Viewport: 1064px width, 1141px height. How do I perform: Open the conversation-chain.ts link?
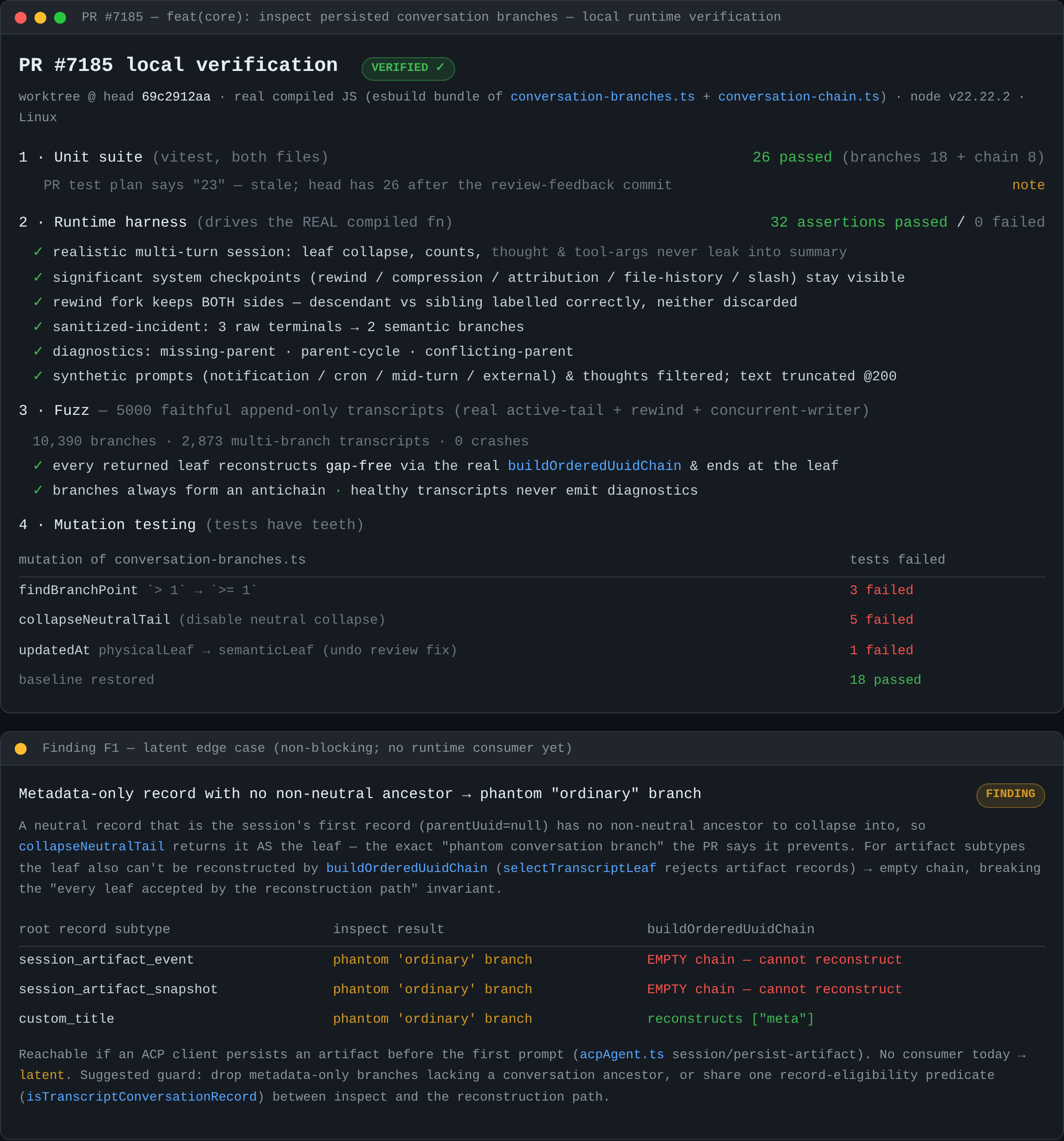pyautogui.click(x=798, y=97)
